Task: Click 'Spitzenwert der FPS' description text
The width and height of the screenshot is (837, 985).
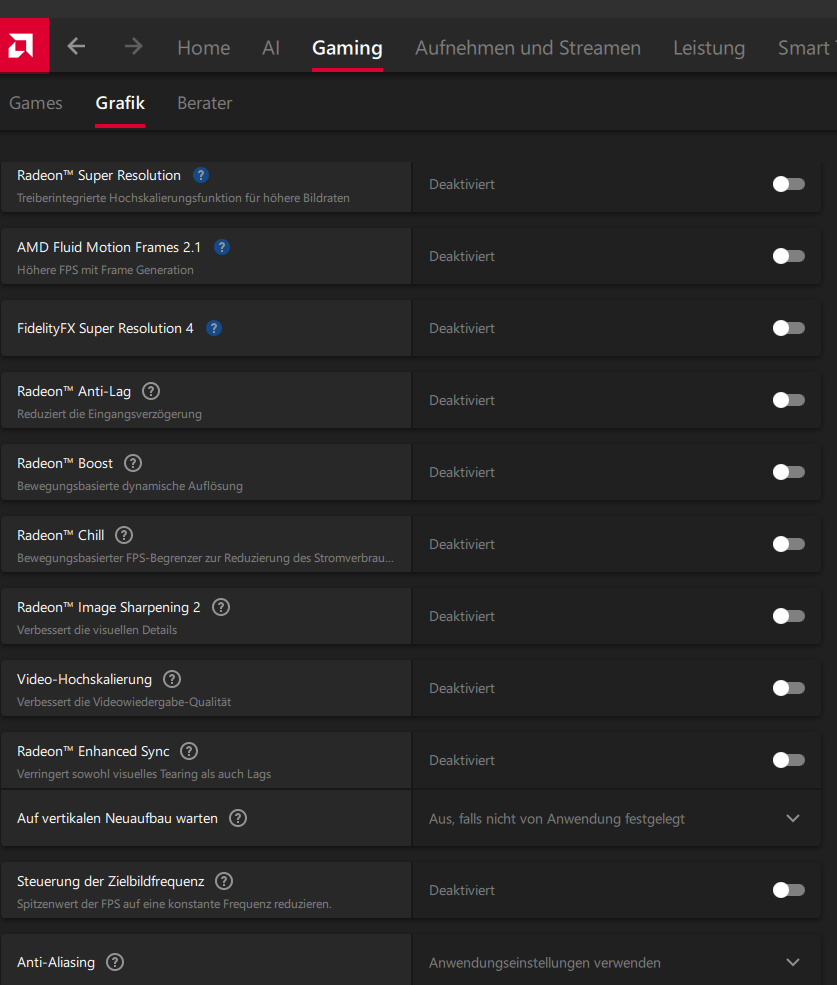Action: 174,904
